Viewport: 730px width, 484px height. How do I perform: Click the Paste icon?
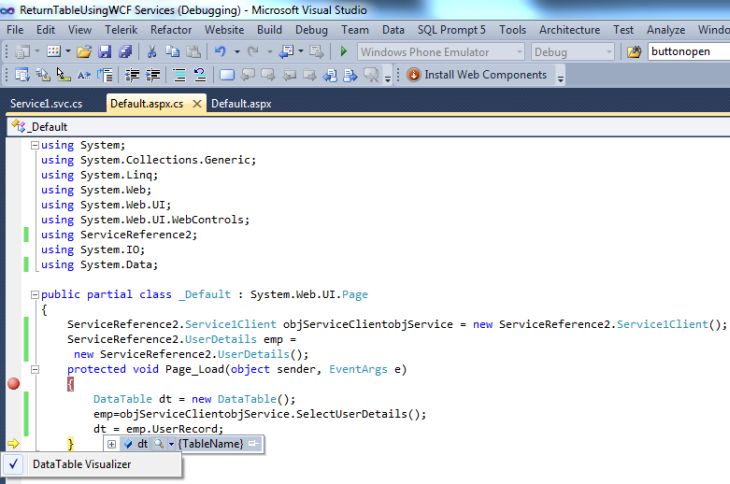coord(194,51)
